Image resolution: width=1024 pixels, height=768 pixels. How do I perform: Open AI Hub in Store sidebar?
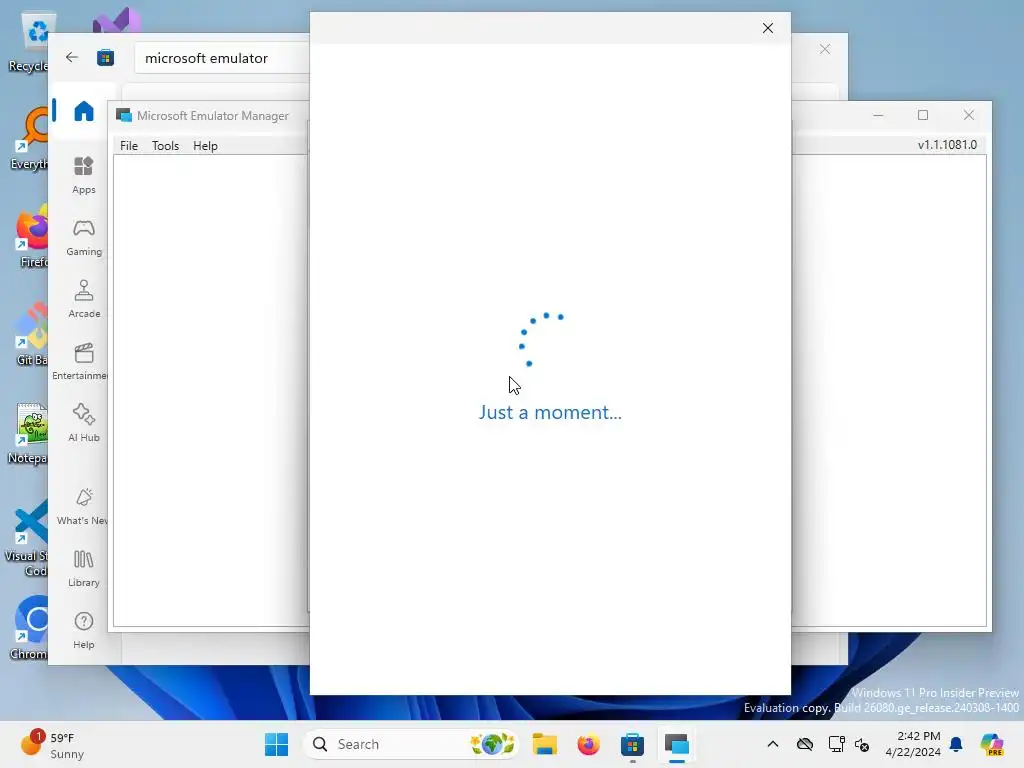[84, 423]
